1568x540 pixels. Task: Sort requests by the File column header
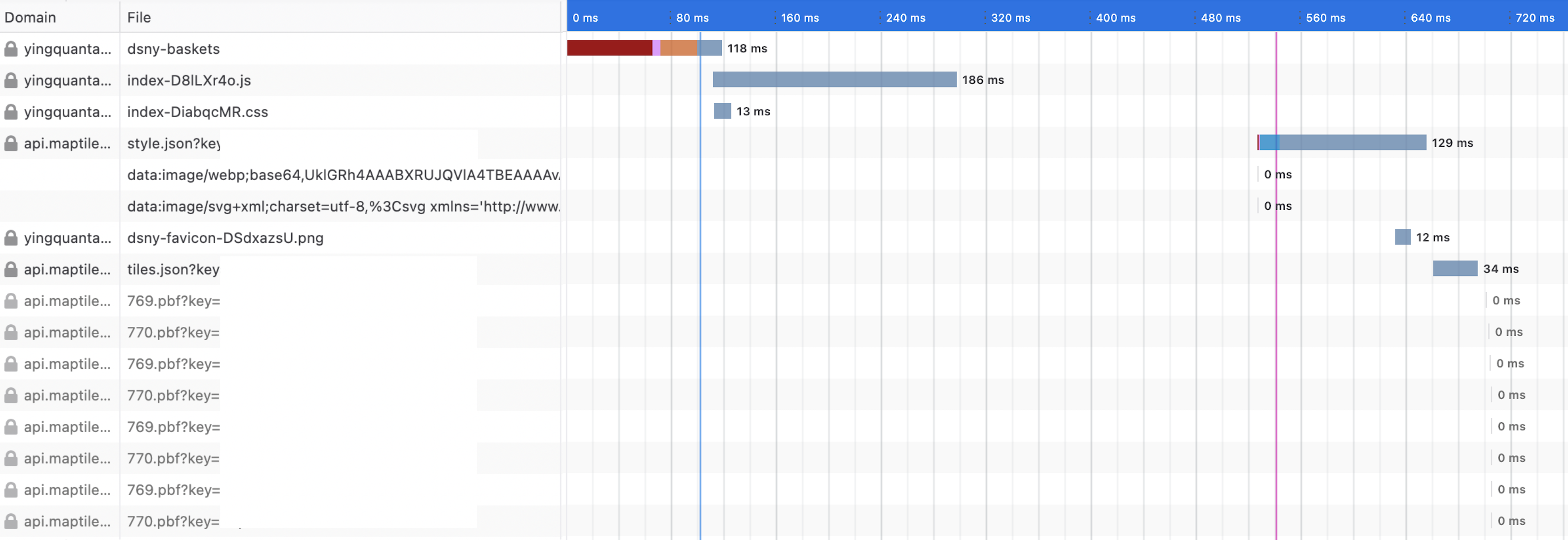(139, 17)
